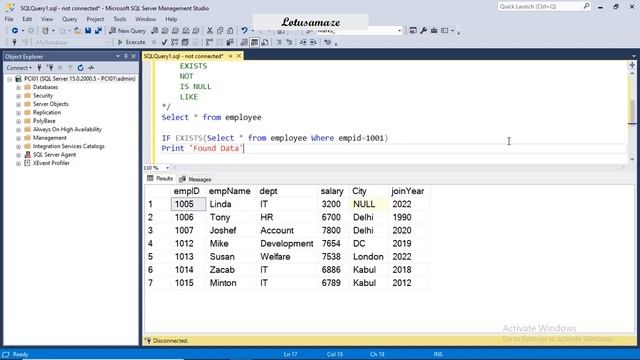Expand the Databases node
Screen dimensions: 640x360
pyautogui.click(x=18, y=87)
